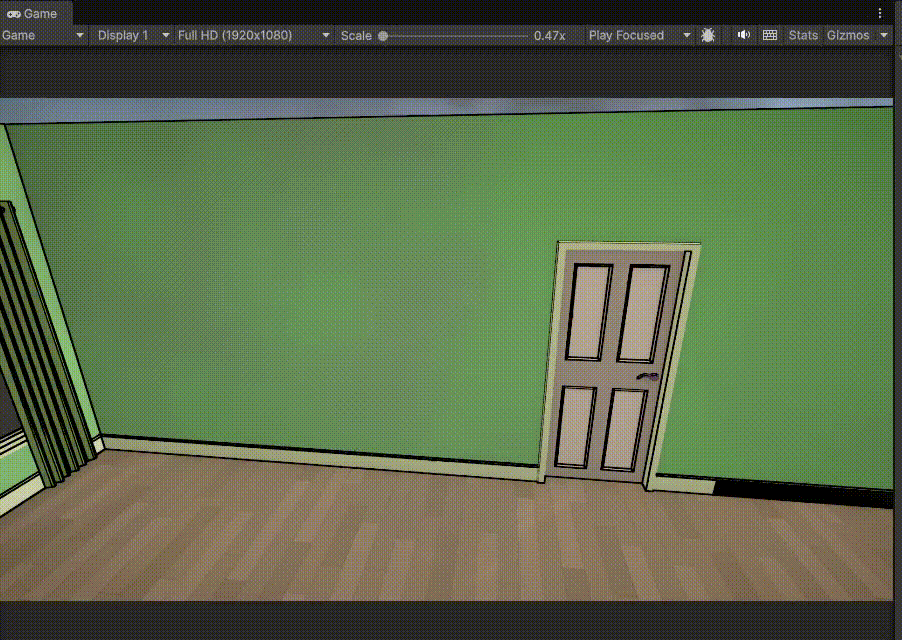Open the three-dot panel options menu
The width and height of the screenshot is (902, 640).
tap(880, 13)
